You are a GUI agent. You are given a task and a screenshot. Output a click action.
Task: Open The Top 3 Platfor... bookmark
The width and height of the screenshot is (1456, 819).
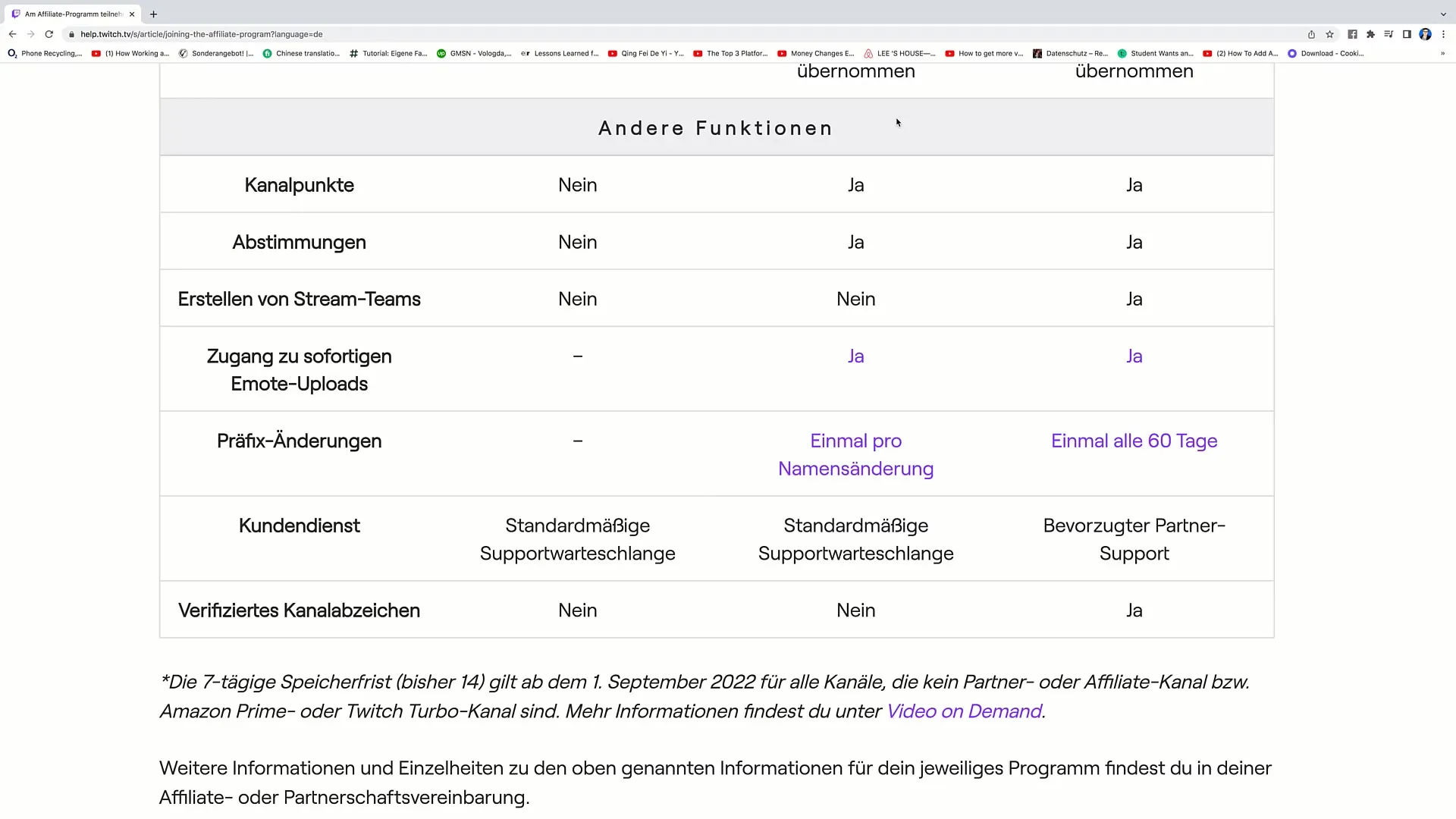pyautogui.click(x=731, y=54)
